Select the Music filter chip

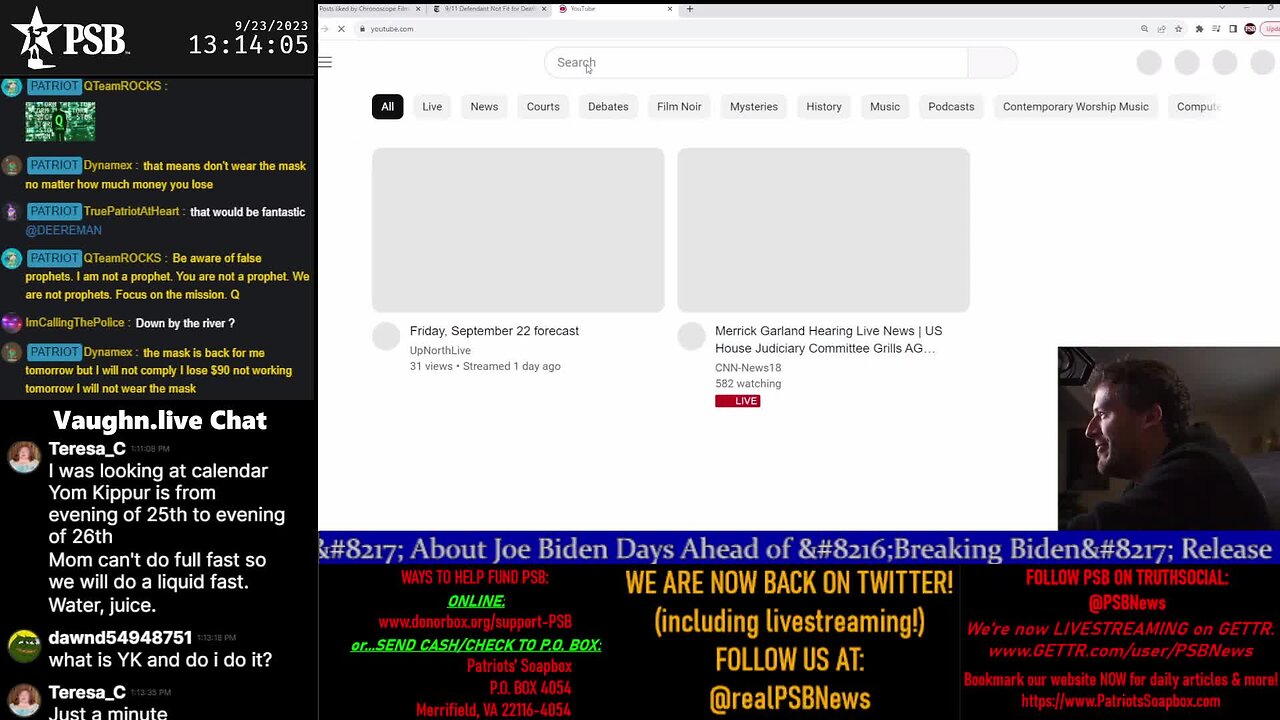point(885,106)
